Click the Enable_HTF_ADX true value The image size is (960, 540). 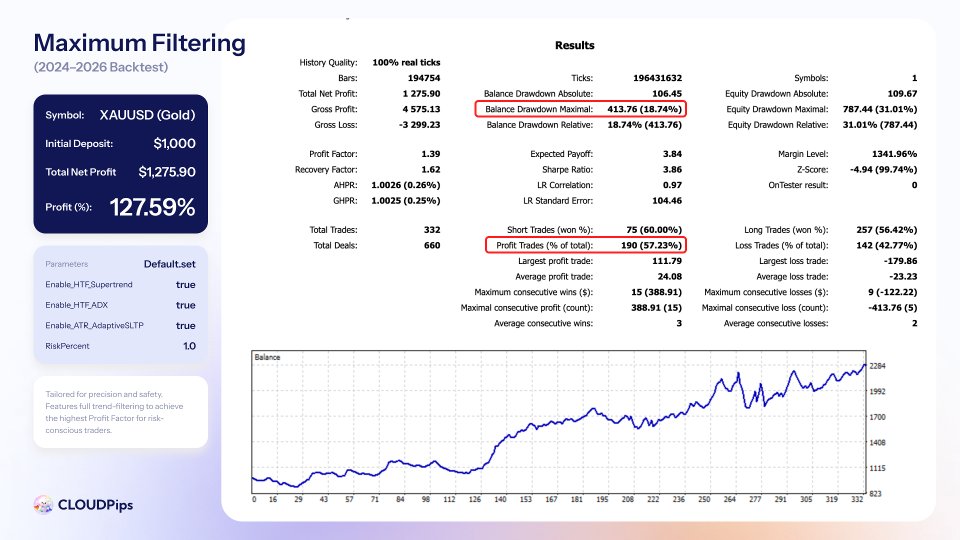point(186,305)
